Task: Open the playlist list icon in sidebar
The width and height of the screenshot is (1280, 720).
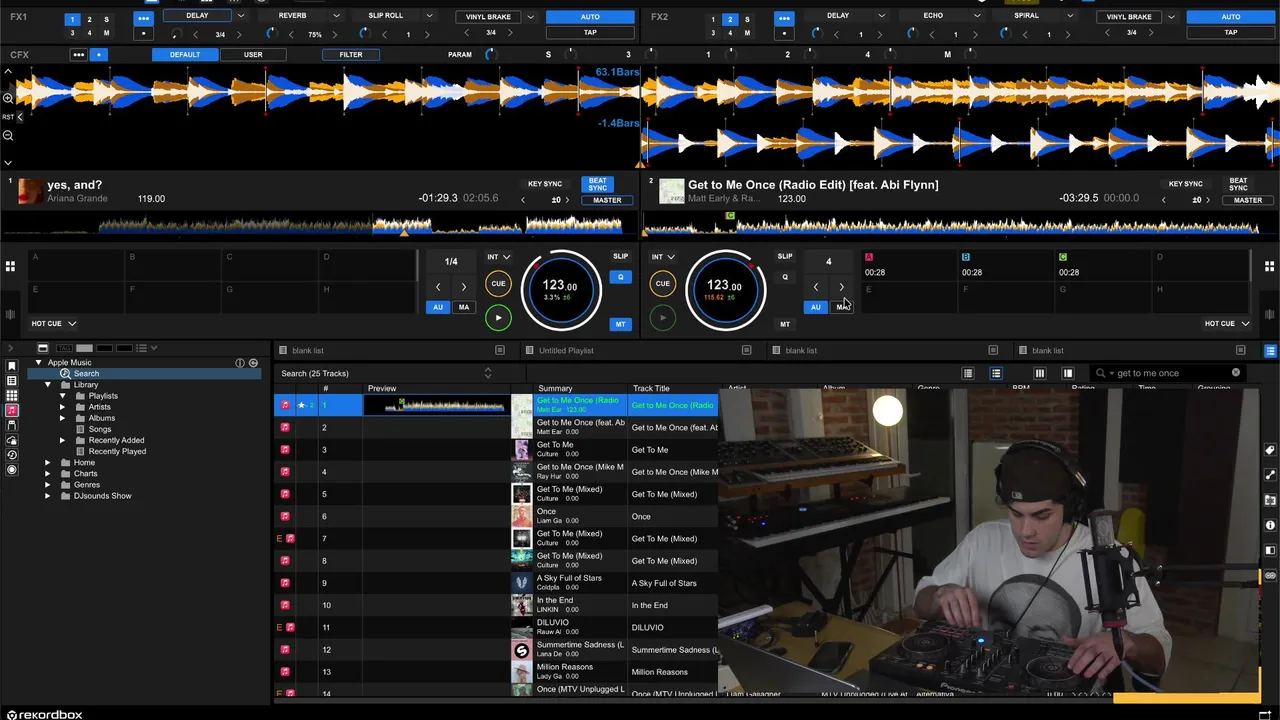Action: pyautogui.click(x=12, y=381)
